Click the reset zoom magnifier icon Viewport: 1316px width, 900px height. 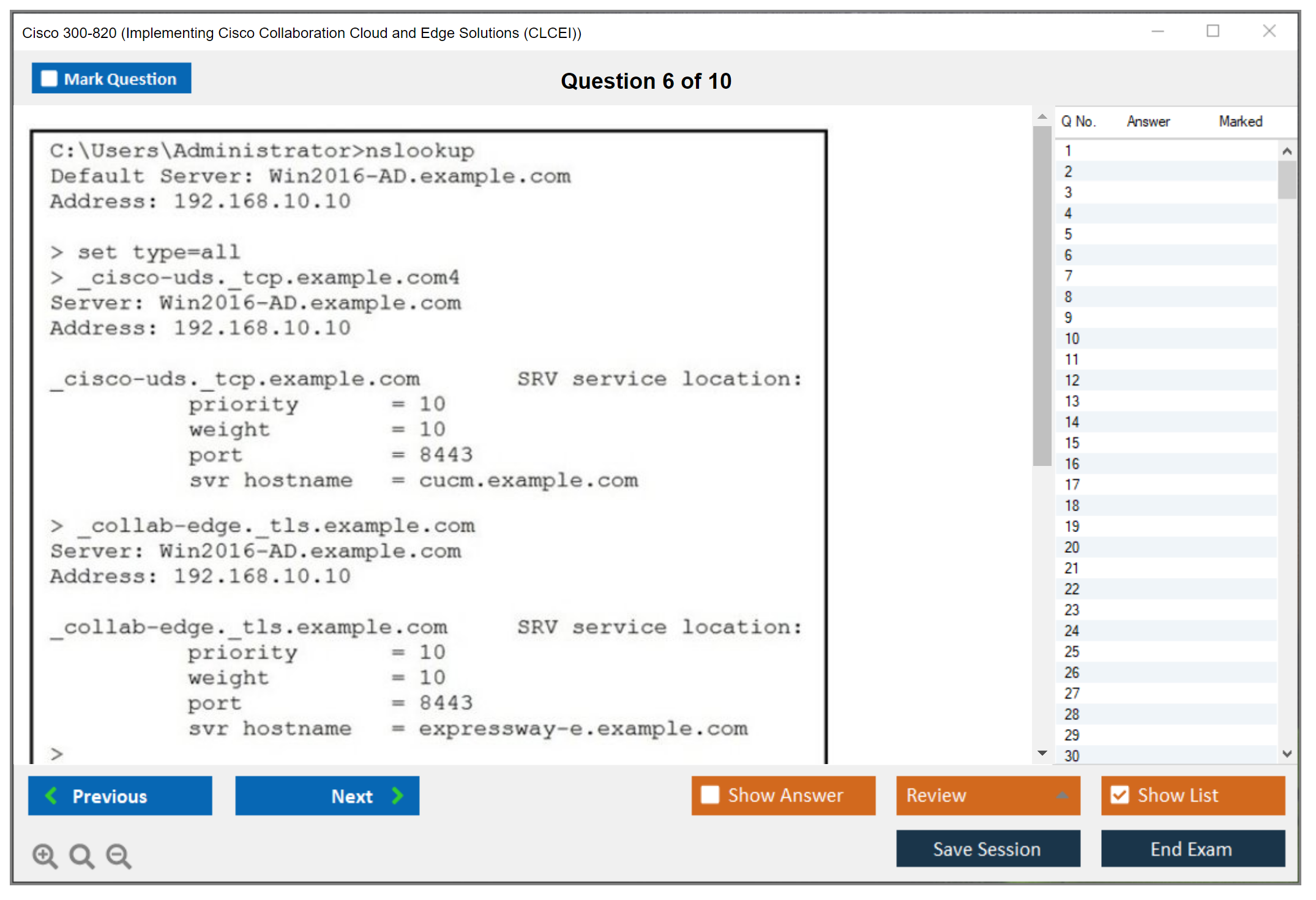pyautogui.click(x=81, y=855)
